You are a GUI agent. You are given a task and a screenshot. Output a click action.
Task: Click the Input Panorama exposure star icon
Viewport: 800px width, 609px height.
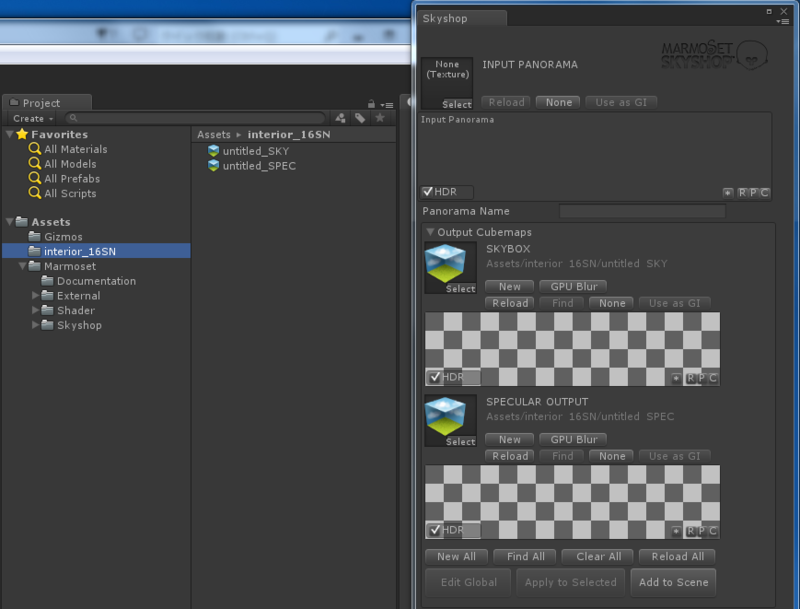click(x=728, y=192)
